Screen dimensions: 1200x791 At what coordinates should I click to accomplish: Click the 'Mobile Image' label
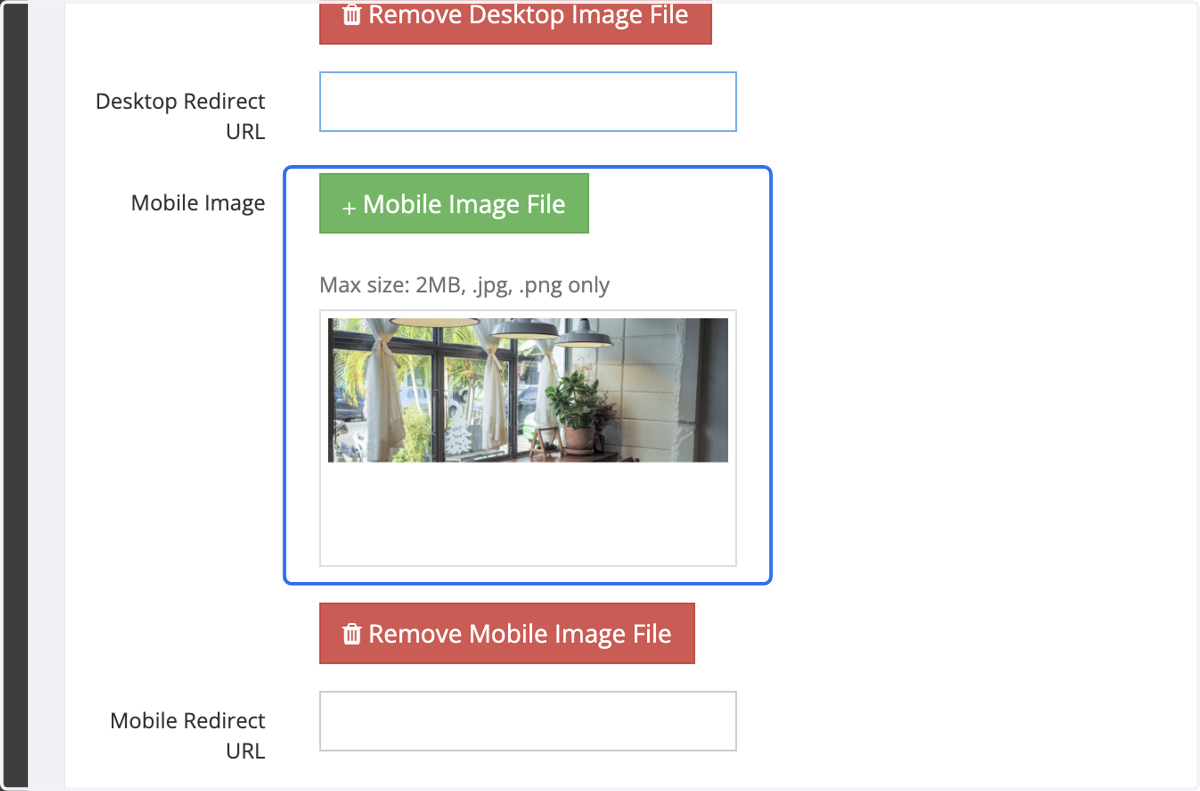click(x=198, y=203)
